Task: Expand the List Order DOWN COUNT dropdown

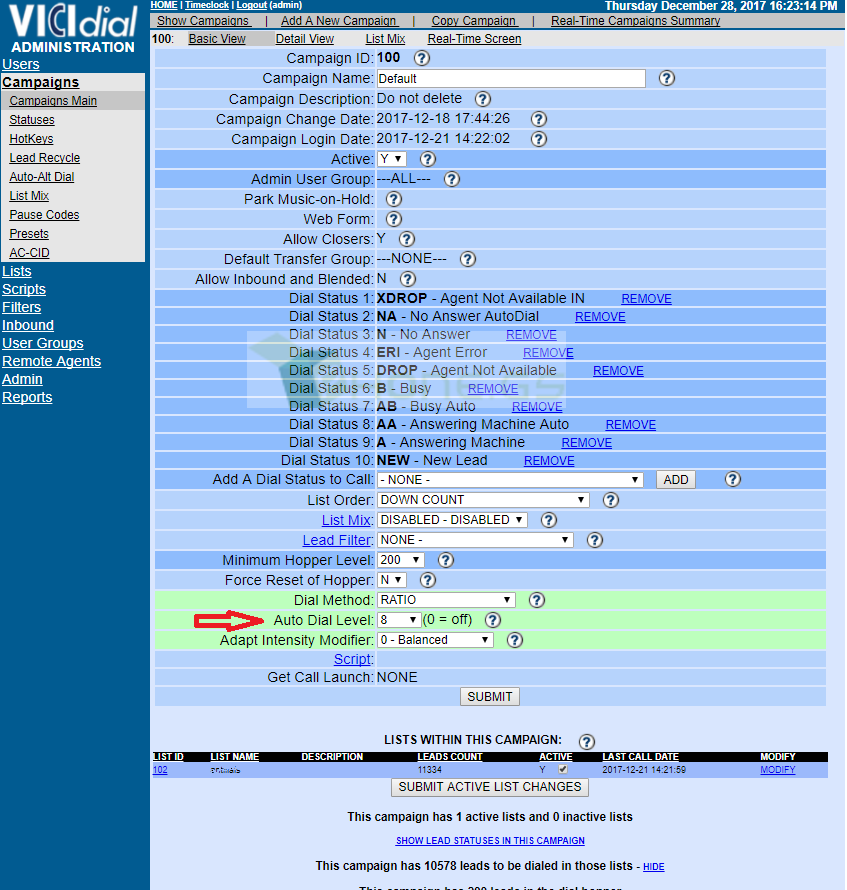Action: pyautogui.click(x=483, y=500)
